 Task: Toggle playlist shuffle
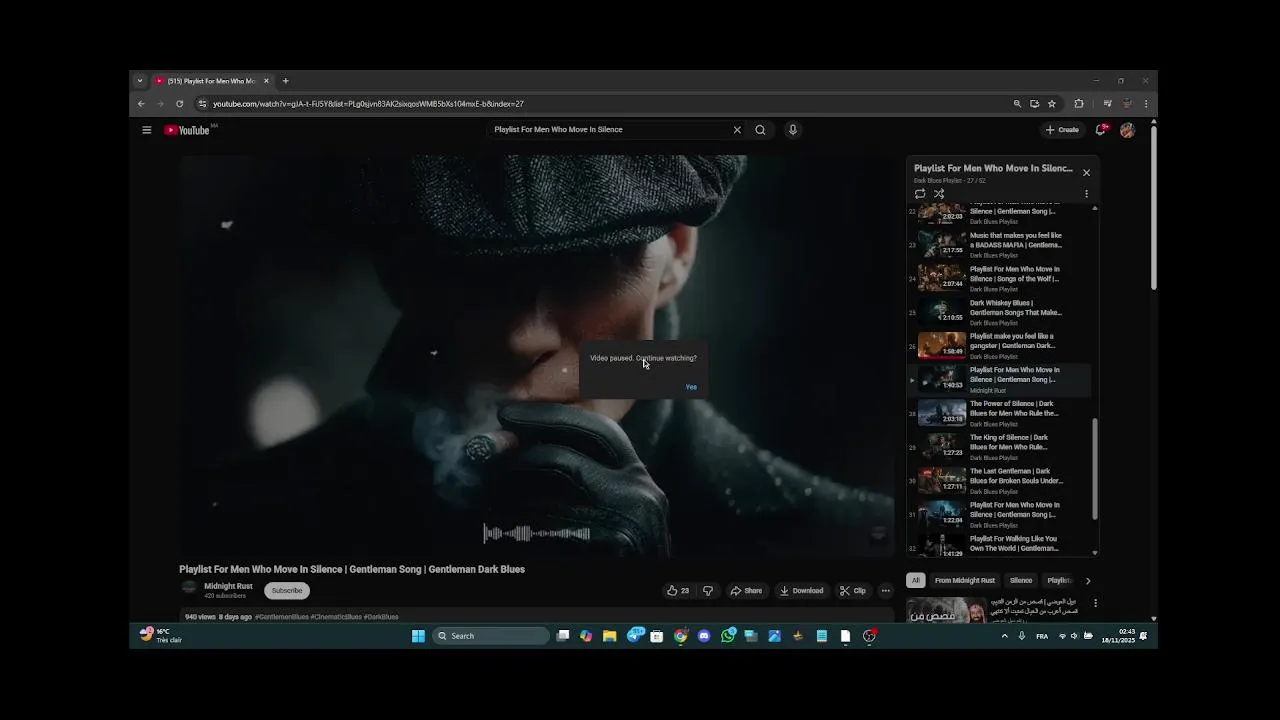coord(939,194)
